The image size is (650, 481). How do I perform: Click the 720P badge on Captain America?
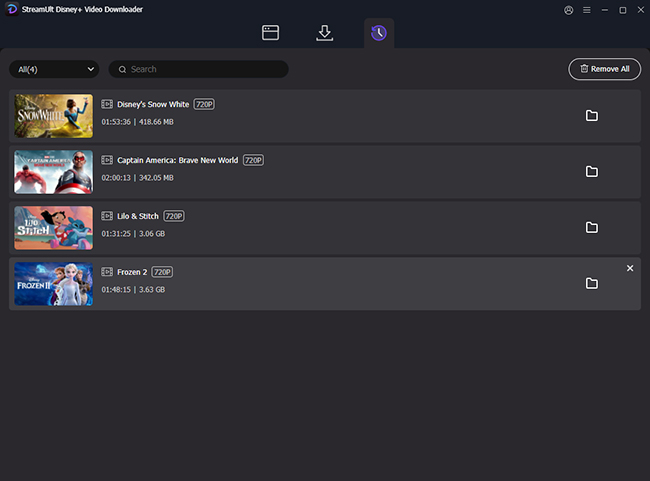point(253,160)
